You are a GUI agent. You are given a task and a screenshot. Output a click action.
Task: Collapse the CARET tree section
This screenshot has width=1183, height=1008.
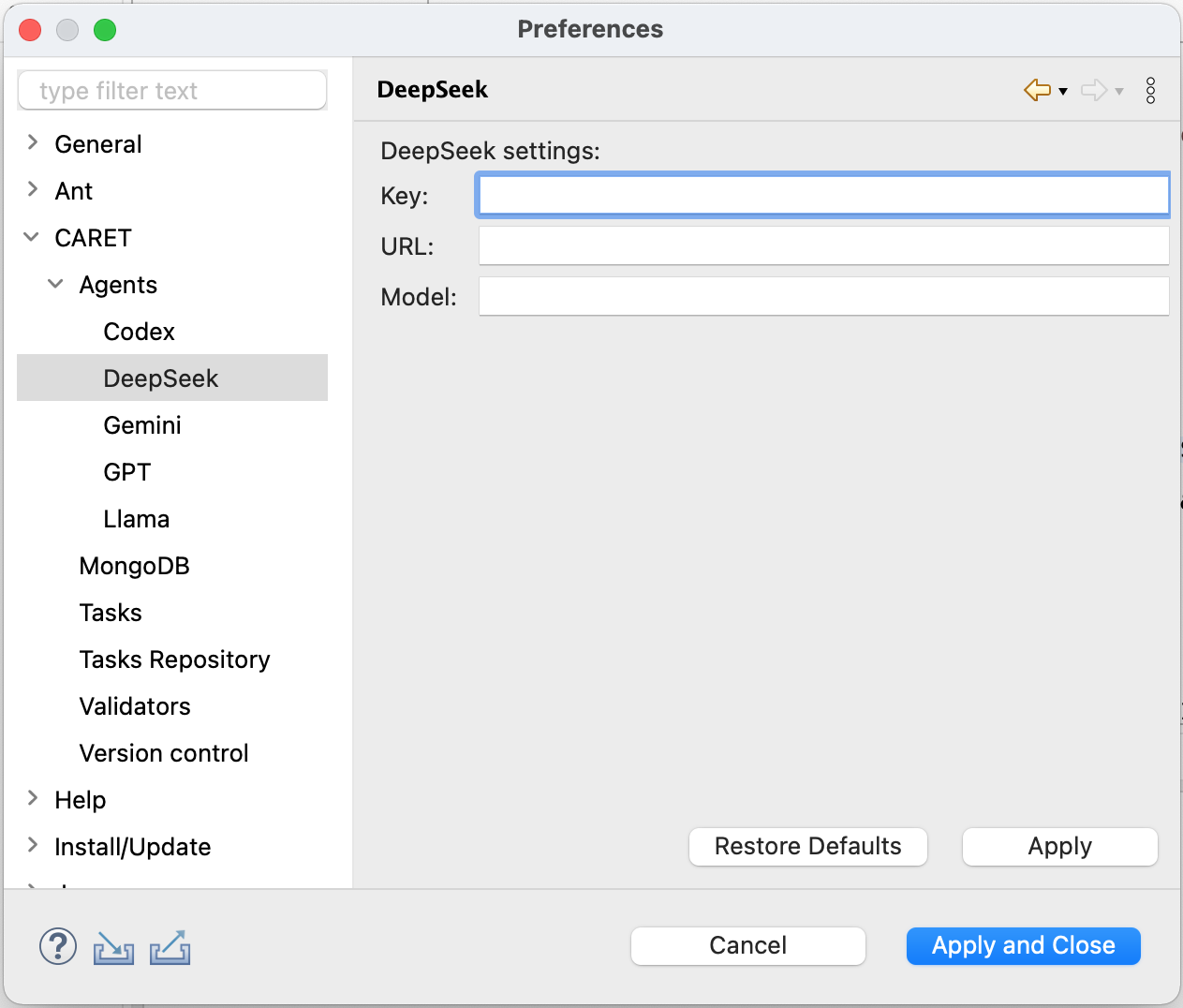31,237
